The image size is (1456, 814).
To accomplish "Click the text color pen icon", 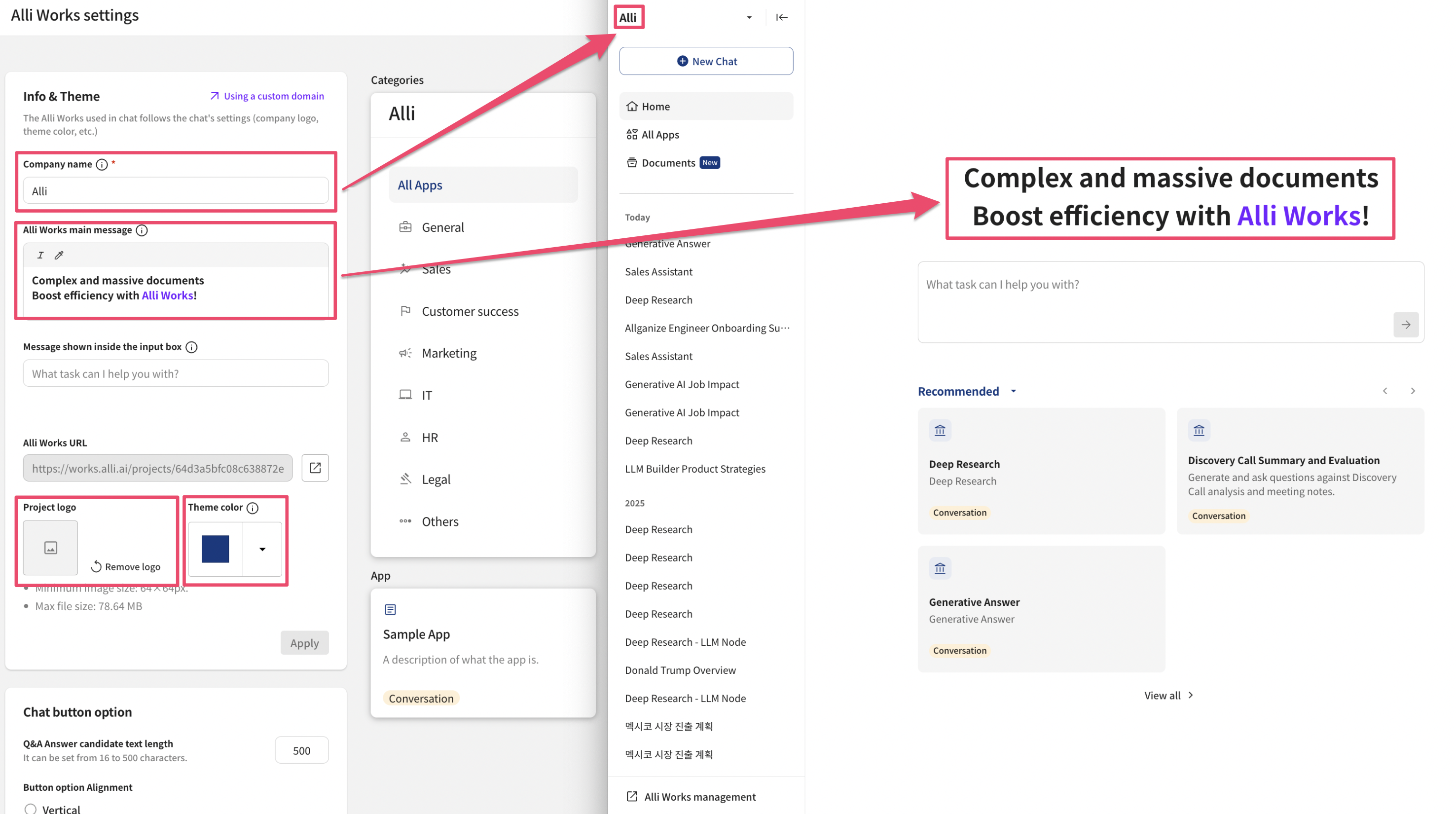I will 59,255.
